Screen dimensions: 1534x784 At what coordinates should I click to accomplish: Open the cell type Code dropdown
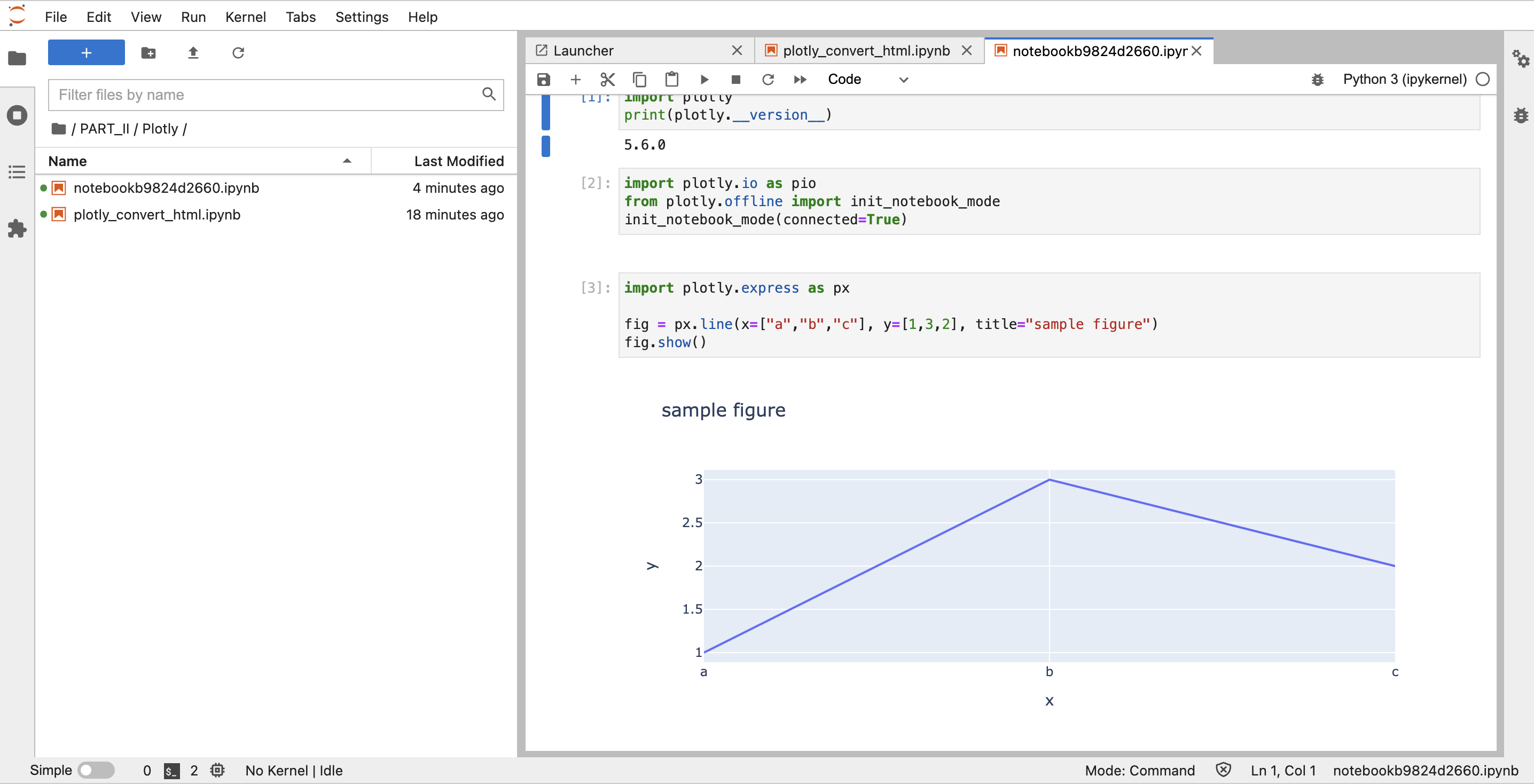867,79
